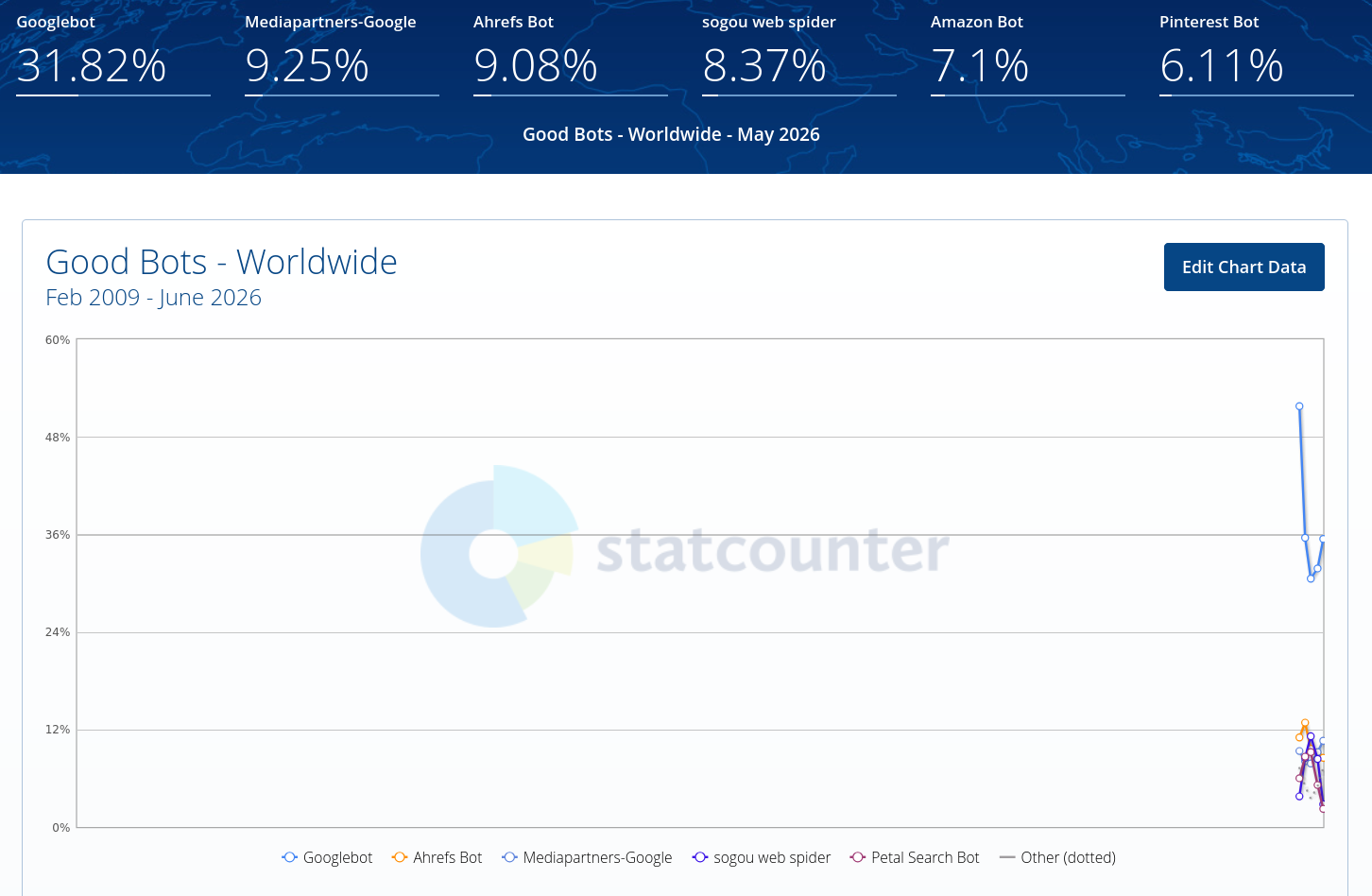The height and width of the screenshot is (896, 1372).
Task: Click the Googlebot peak data point near 52%
Action: (1299, 406)
